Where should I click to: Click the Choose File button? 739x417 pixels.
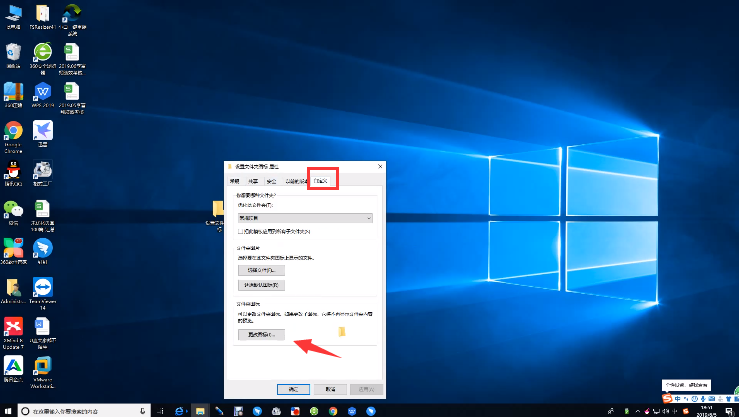(260, 270)
